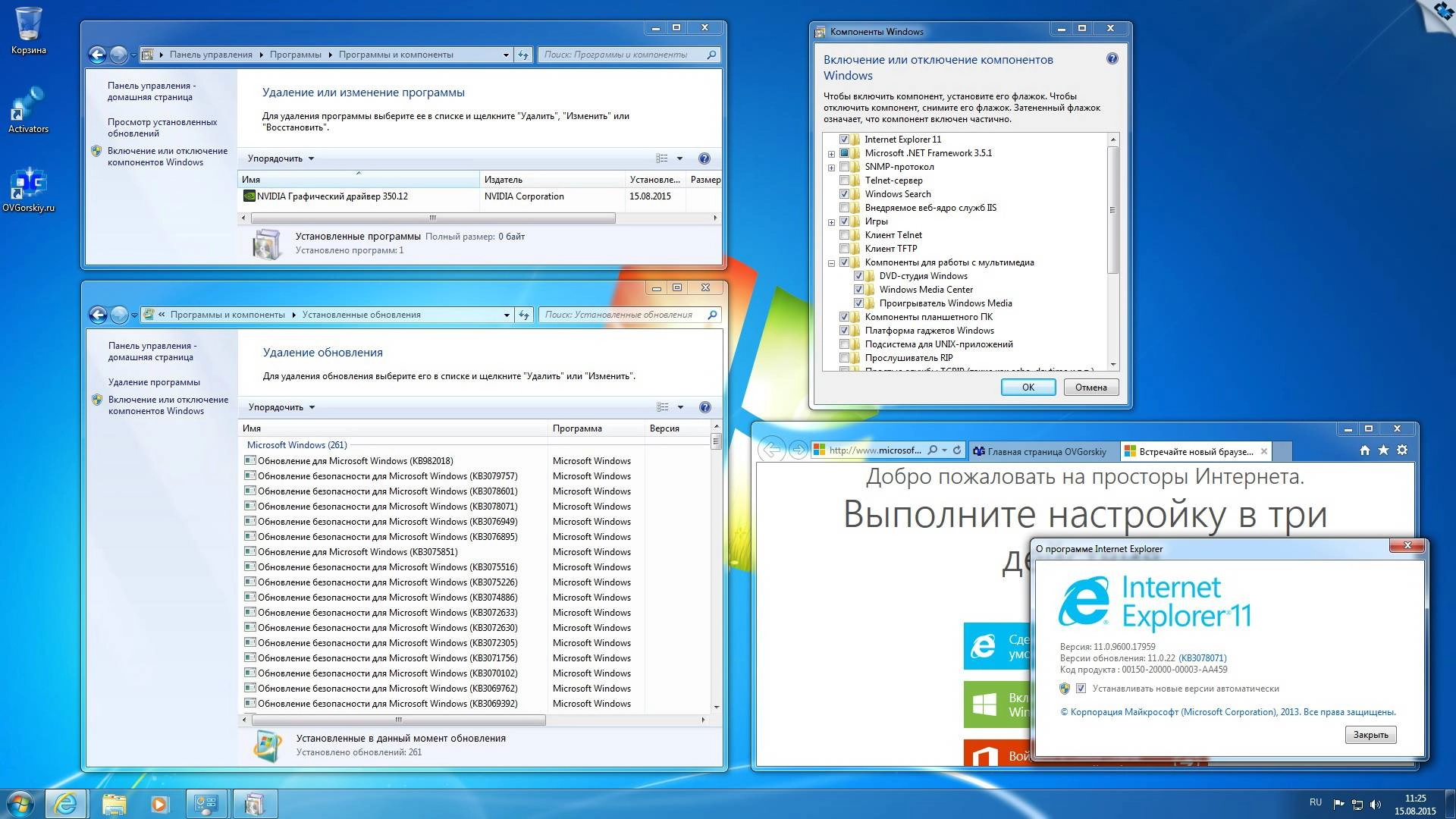This screenshot has height=819, width=1456.
Task: Click Internet Explorer Back button
Action: [x=772, y=450]
